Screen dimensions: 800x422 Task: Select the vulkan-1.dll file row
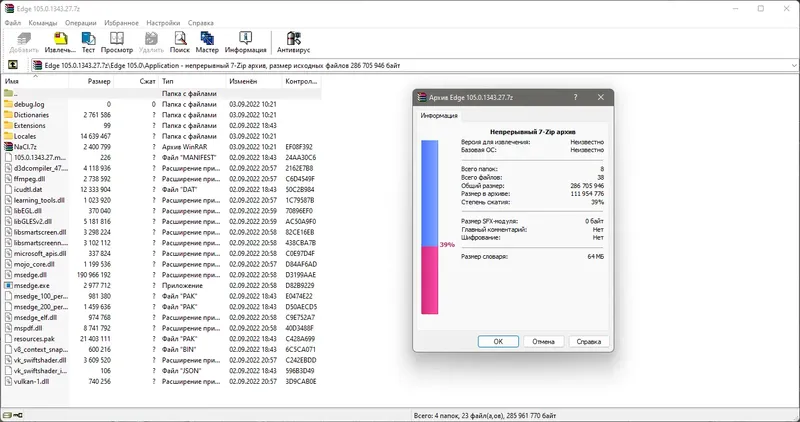[161, 381]
